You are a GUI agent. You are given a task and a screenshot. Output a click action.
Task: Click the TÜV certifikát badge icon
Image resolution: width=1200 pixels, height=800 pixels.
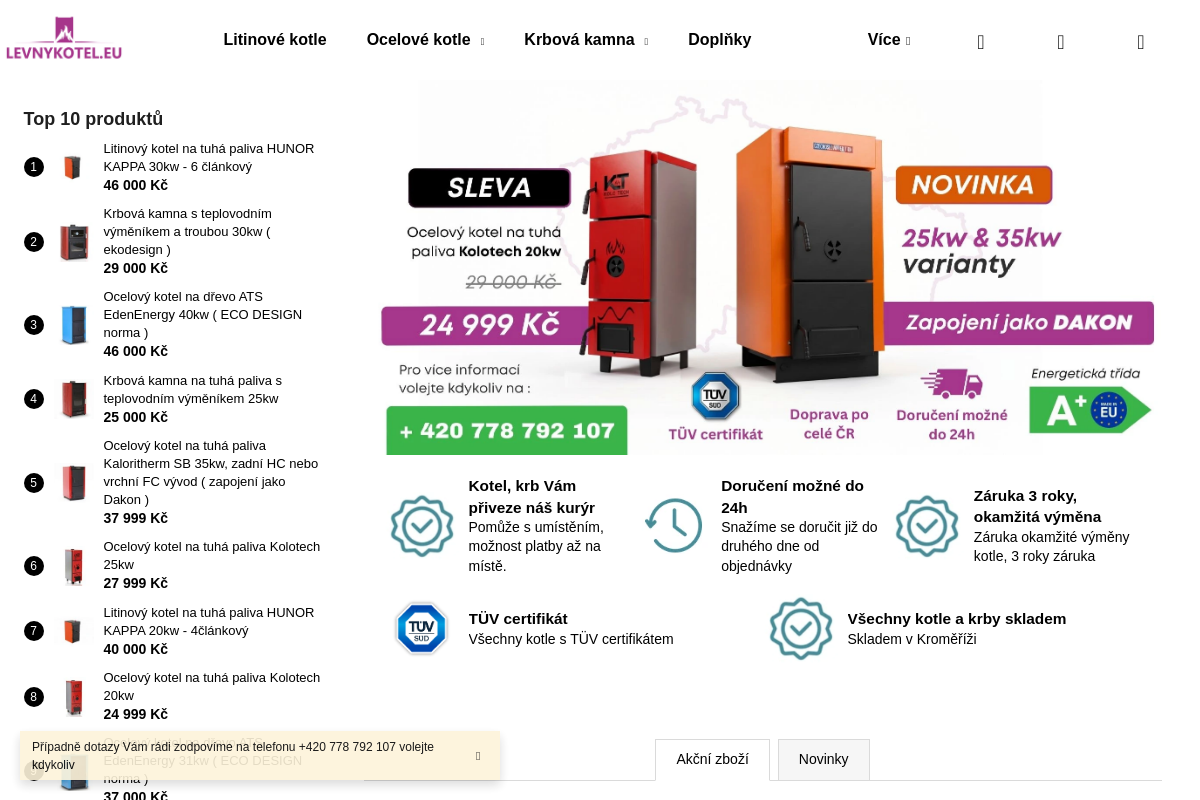pos(421,628)
